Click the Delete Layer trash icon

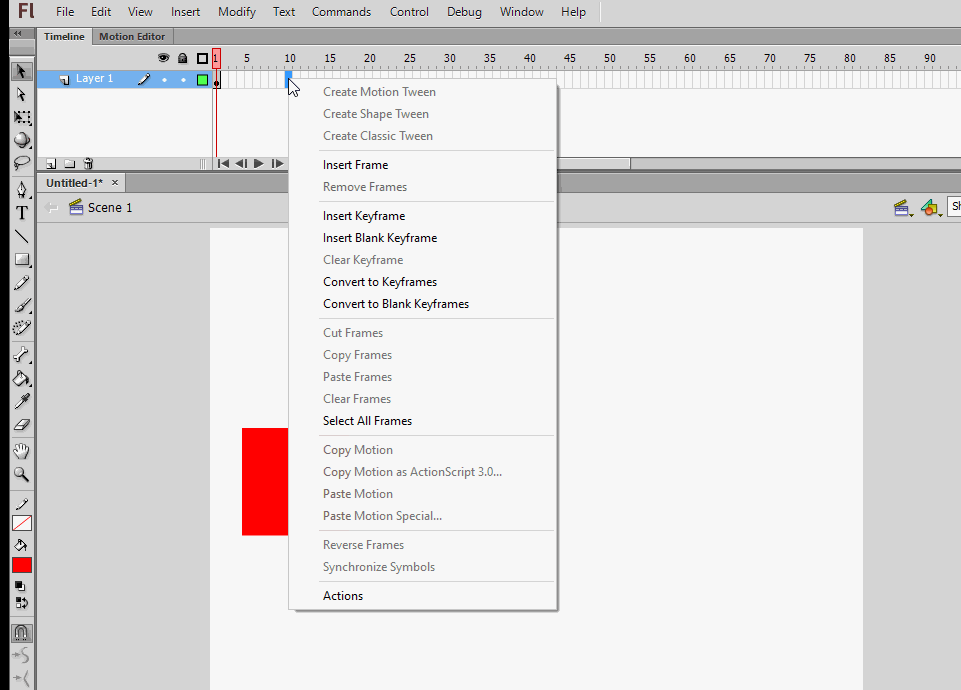[88, 163]
